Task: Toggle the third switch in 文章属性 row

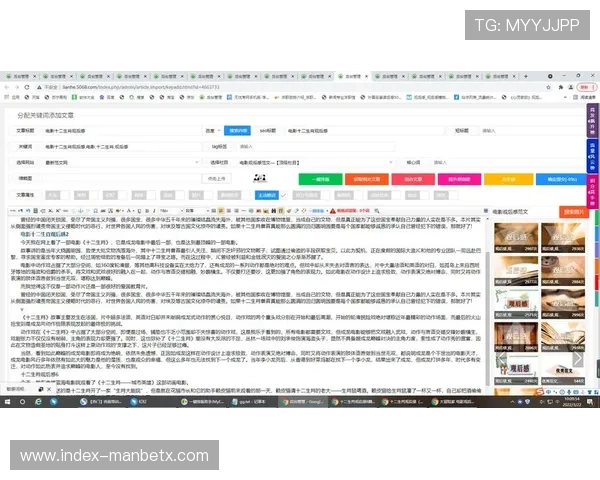Action: 115,195
